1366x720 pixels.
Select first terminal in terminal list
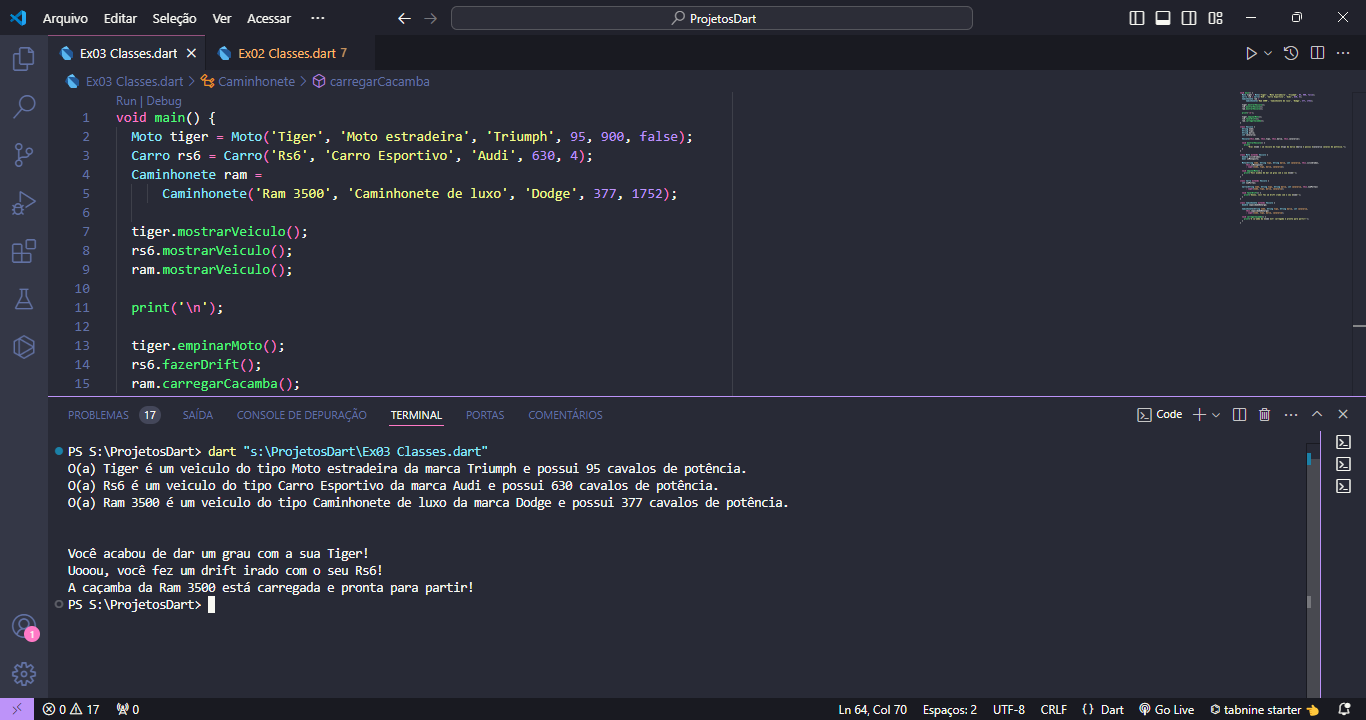point(1344,442)
